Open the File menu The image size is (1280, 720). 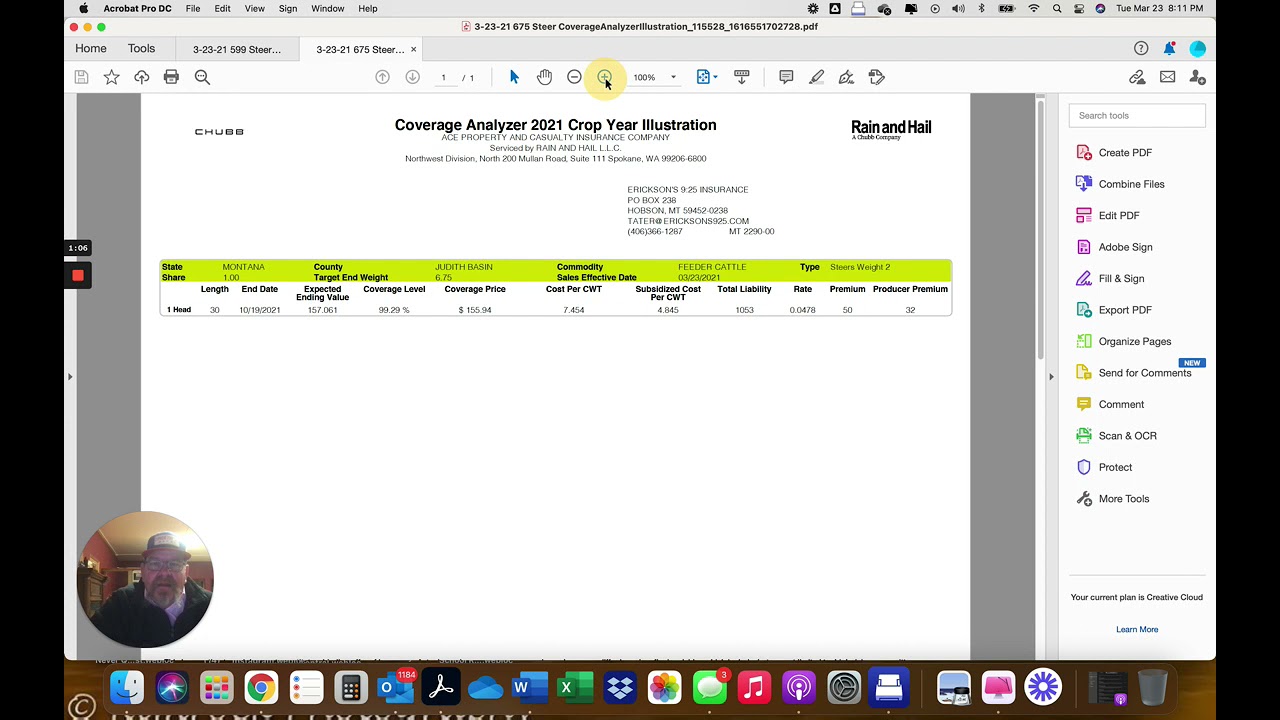[193, 8]
